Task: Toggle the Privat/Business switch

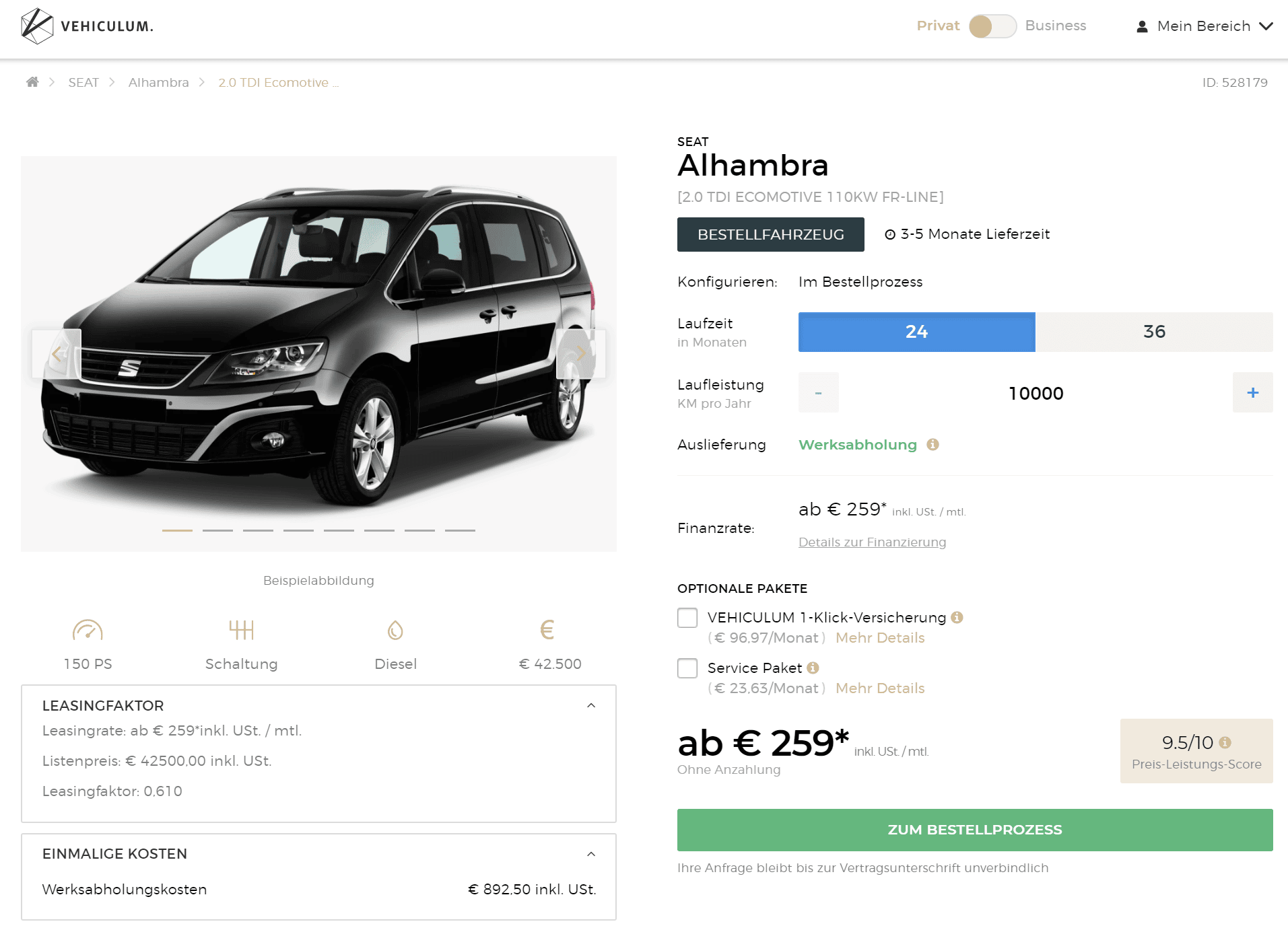Action: tap(992, 26)
